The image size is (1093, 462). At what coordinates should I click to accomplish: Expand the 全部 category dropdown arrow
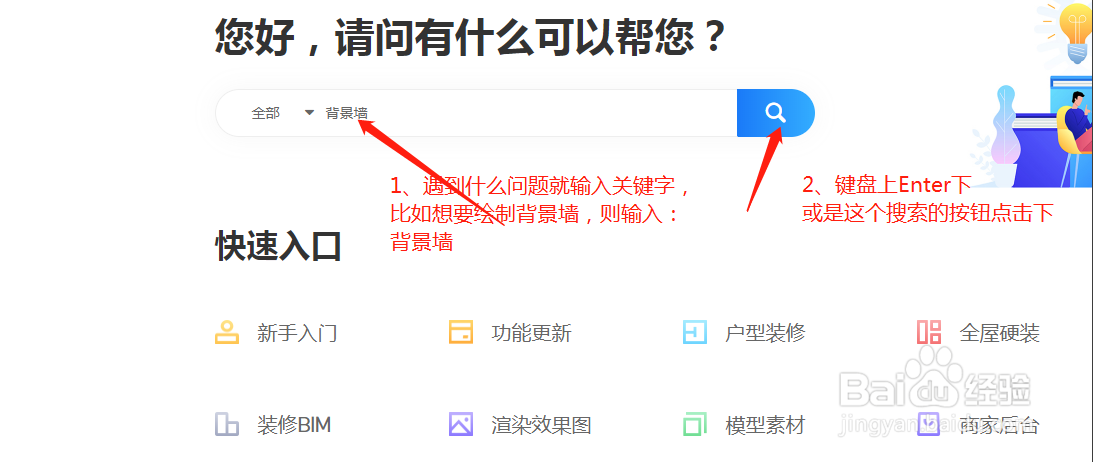tap(309, 113)
